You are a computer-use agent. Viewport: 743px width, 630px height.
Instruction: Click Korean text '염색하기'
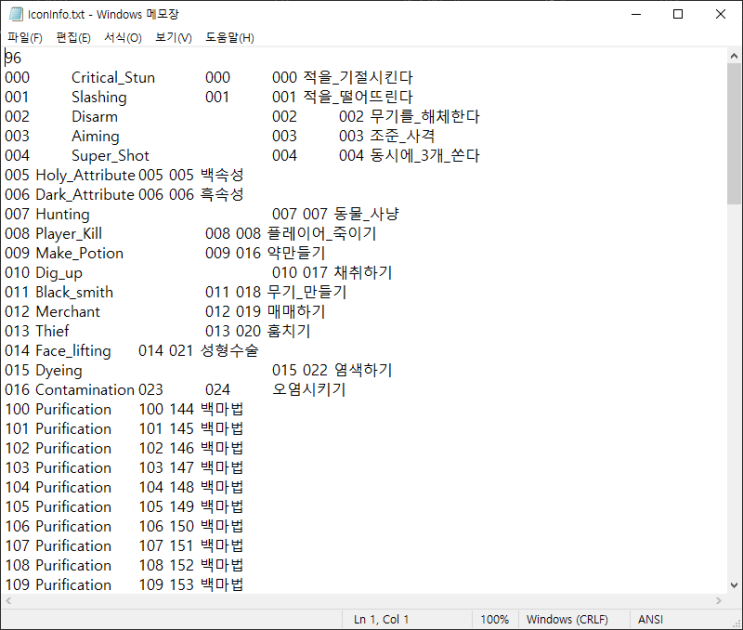pyautogui.click(x=363, y=370)
